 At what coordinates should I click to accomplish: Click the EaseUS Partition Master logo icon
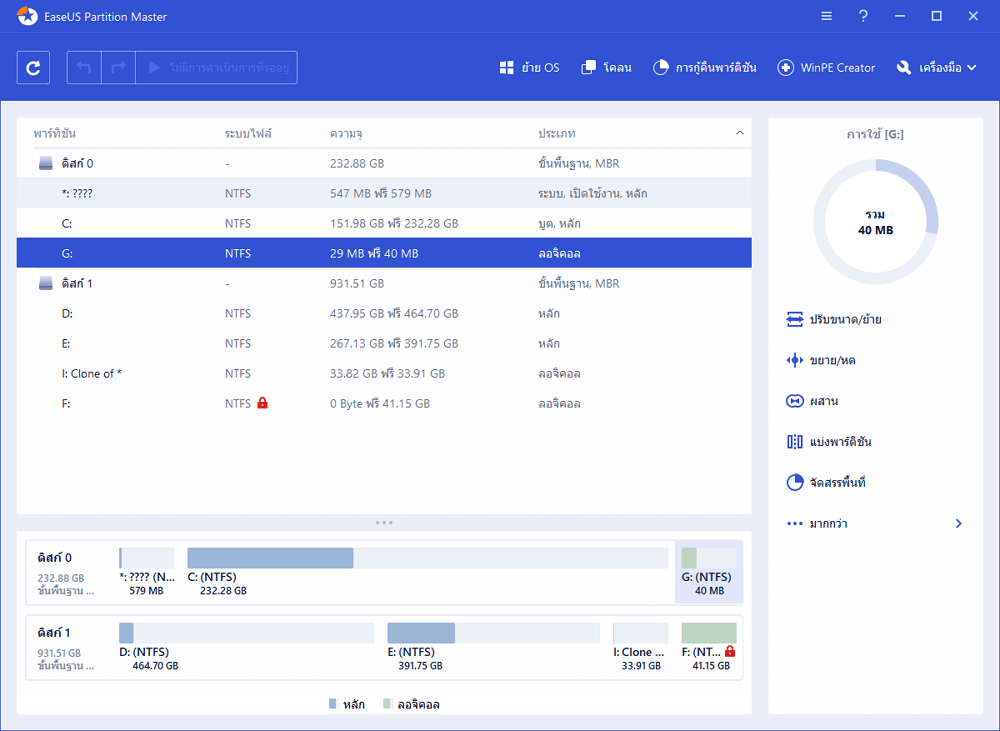(27, 16)
